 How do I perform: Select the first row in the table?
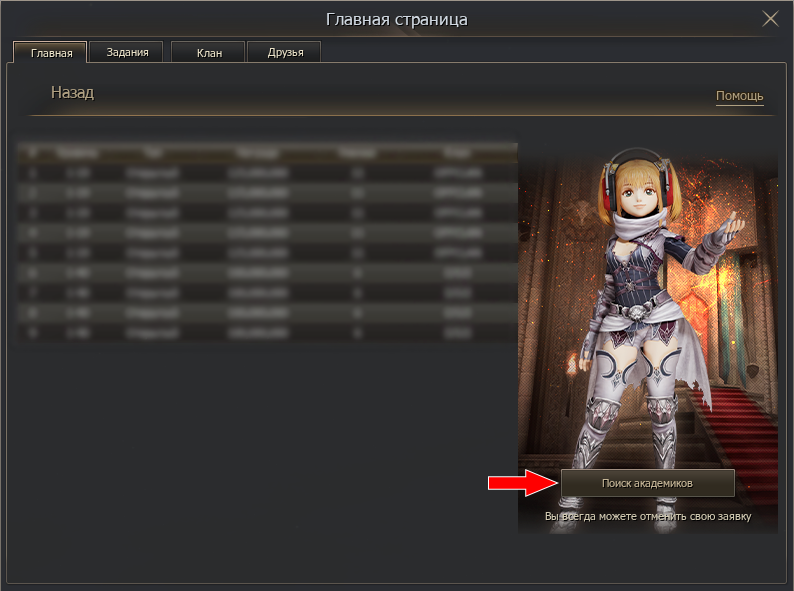click(x=267, y=172)
